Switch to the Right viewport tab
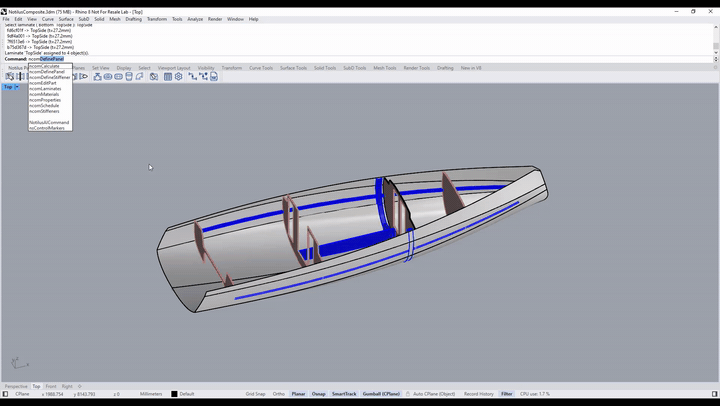 coord(67,386)
